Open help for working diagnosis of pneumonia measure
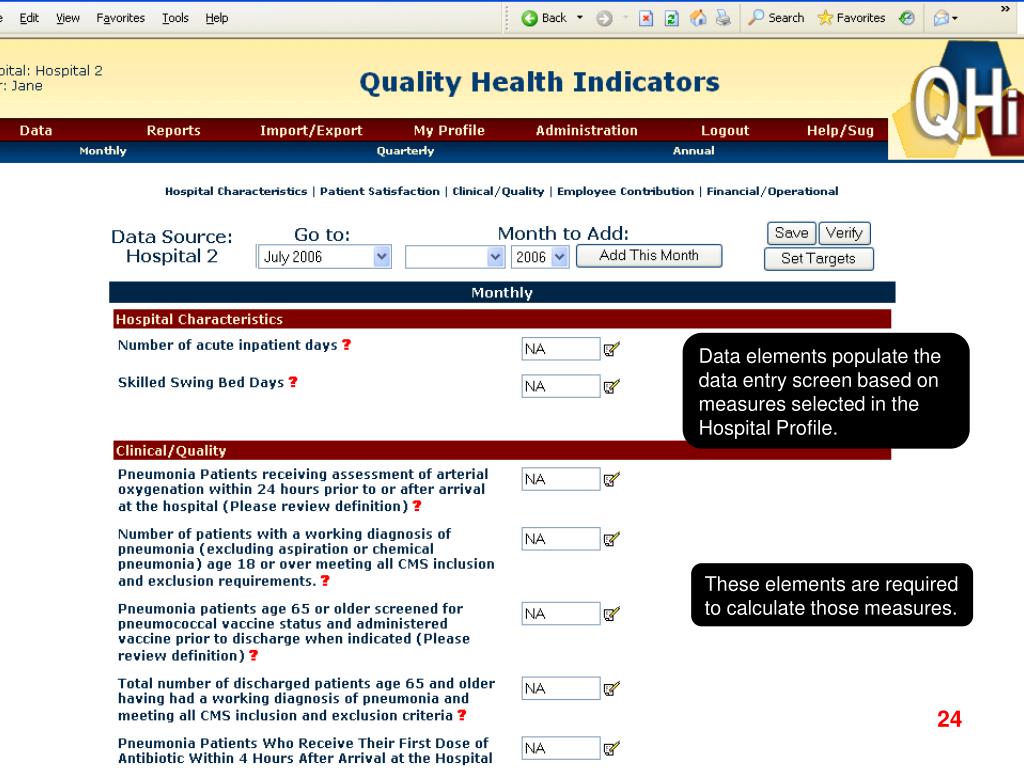The image size is (1024, 768). (325, 581)
